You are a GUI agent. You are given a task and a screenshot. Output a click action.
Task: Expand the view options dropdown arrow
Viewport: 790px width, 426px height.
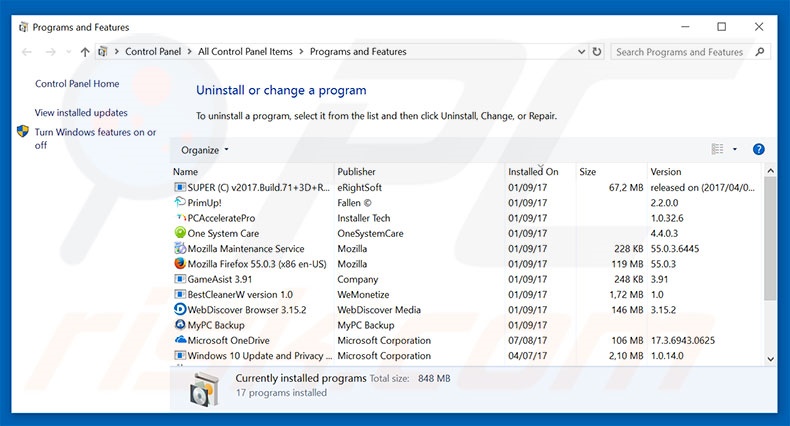(x=735, y=149)
